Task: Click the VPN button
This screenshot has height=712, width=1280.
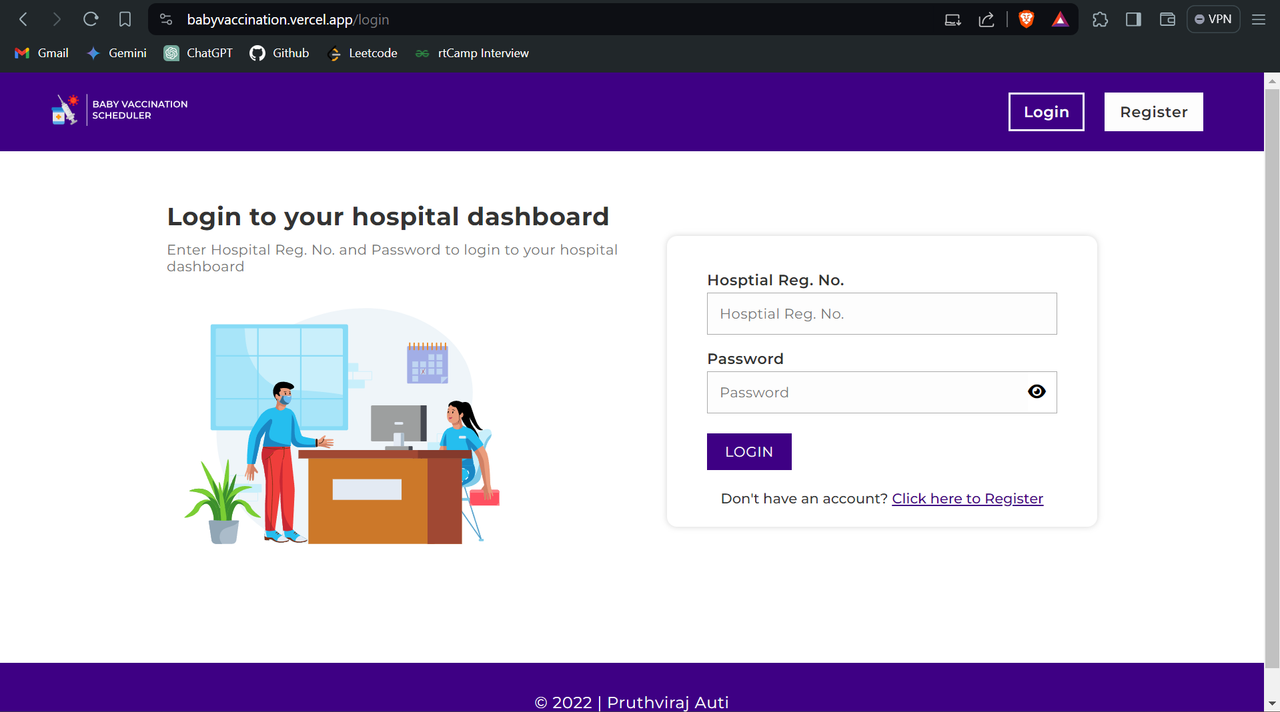Action: click(x=1213, y=19)
